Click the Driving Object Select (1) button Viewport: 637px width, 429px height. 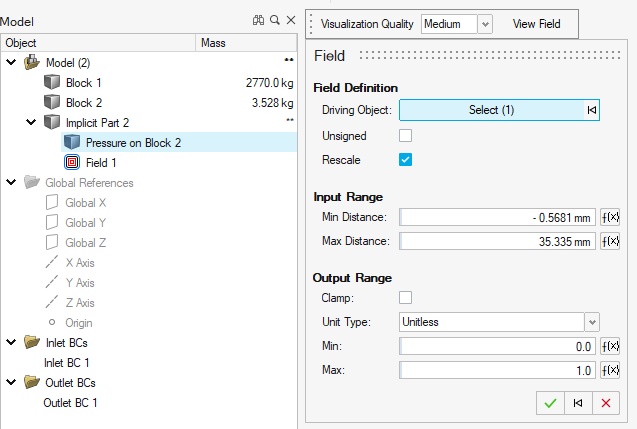[491, 110]
